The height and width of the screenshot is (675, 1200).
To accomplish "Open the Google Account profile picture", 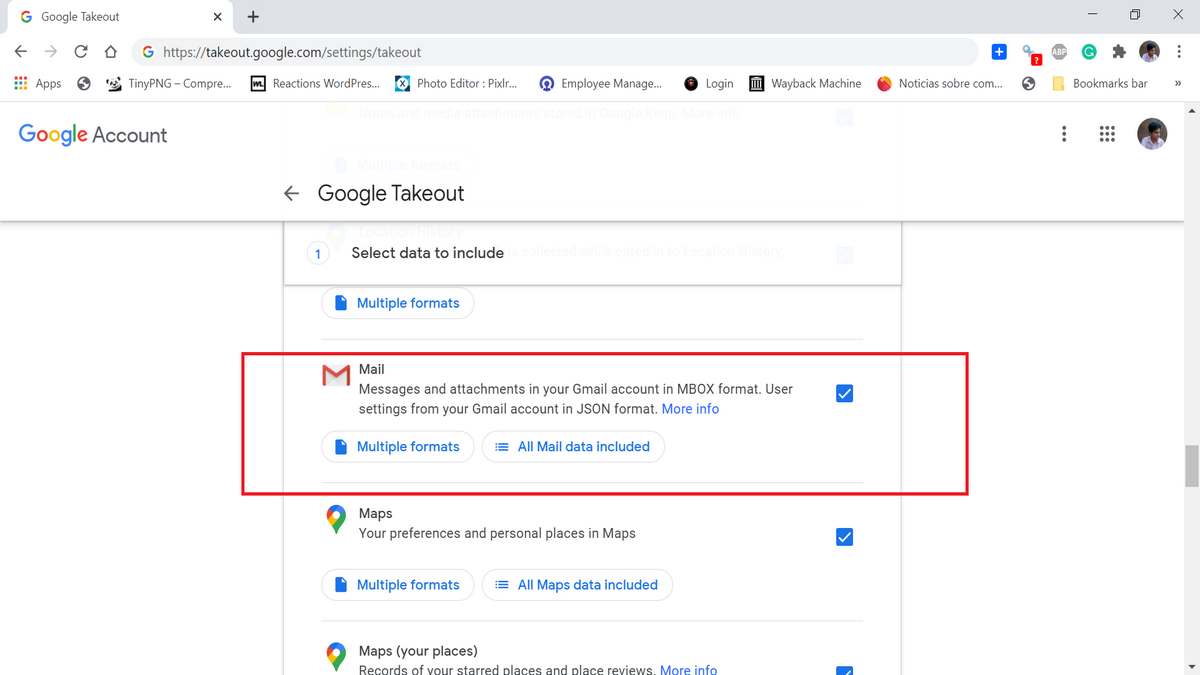I will coord(1152,134).
